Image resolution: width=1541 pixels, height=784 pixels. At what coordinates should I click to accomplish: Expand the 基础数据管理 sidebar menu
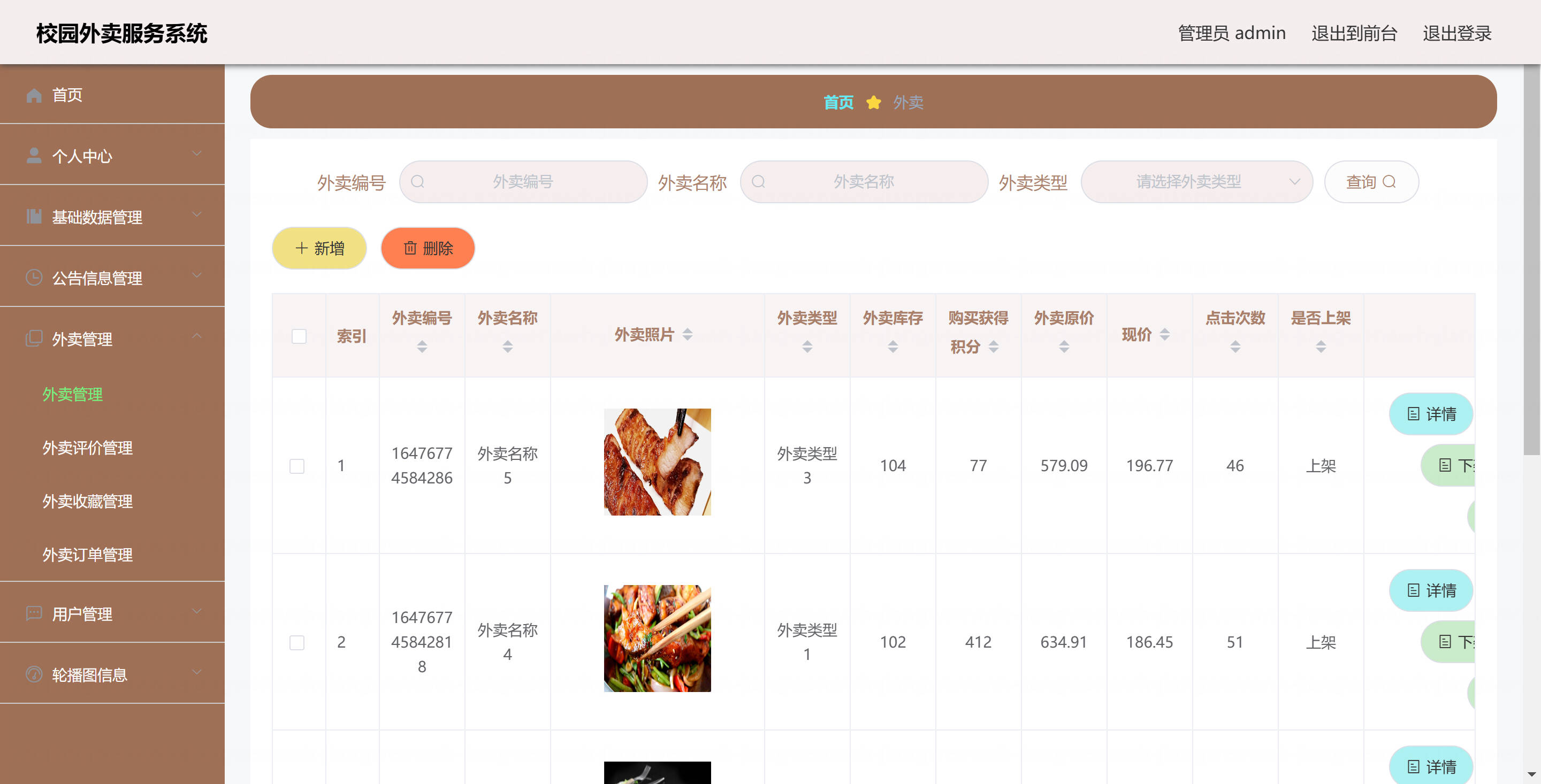197,214
